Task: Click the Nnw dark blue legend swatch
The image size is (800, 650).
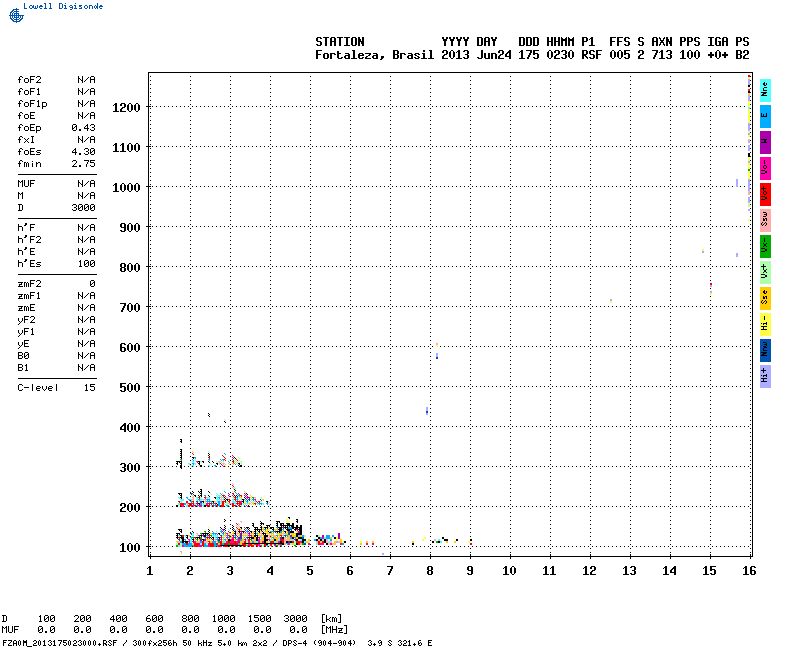Action: click(765, 351)
